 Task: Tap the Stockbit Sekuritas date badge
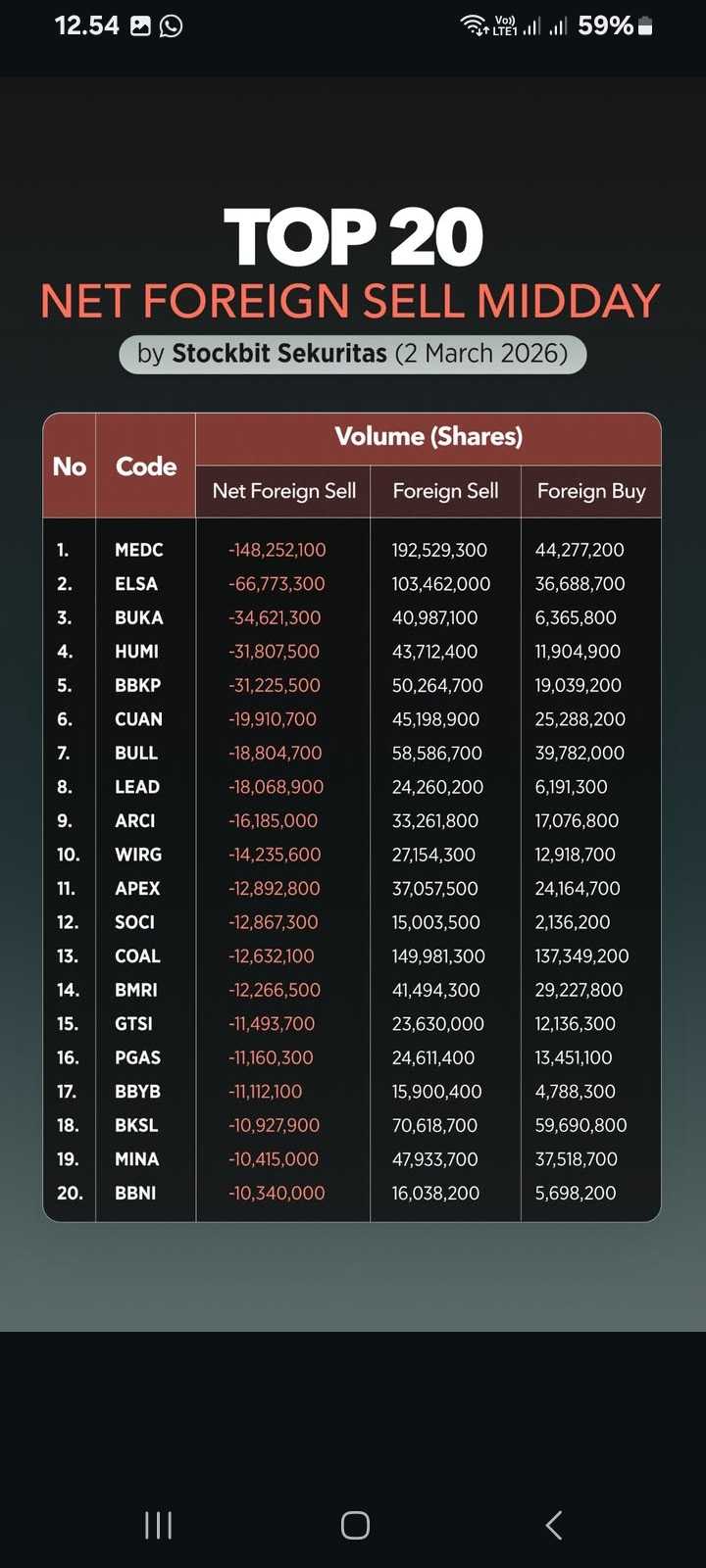pyautogui.click(x=353, y=354)
